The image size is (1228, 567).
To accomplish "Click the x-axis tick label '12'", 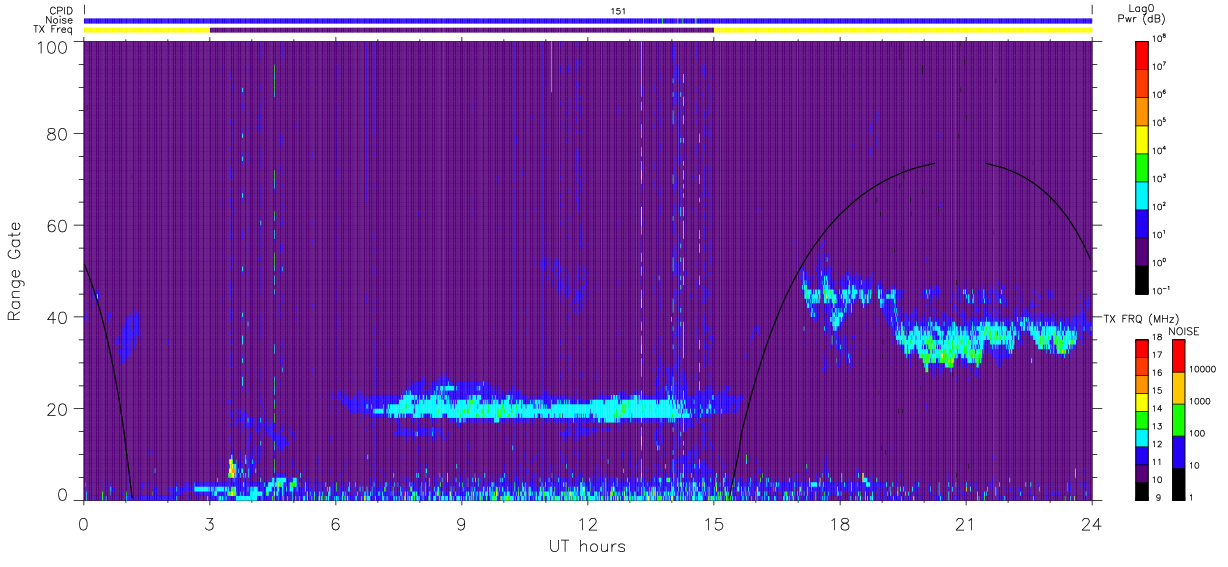I will [x=587, y=524].
